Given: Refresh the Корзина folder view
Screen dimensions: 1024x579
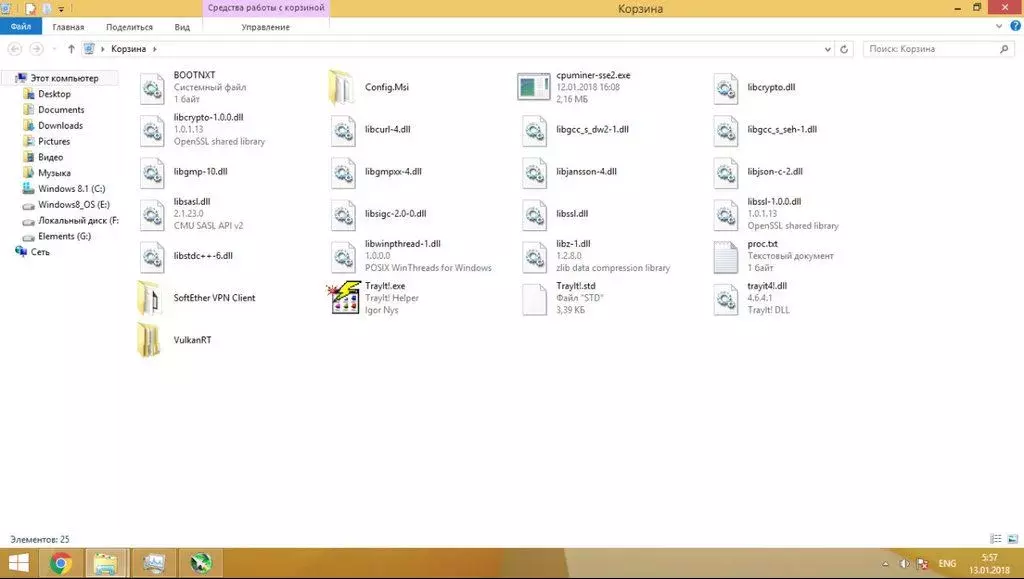Looking at the screenshot, I should pos(844,49).
